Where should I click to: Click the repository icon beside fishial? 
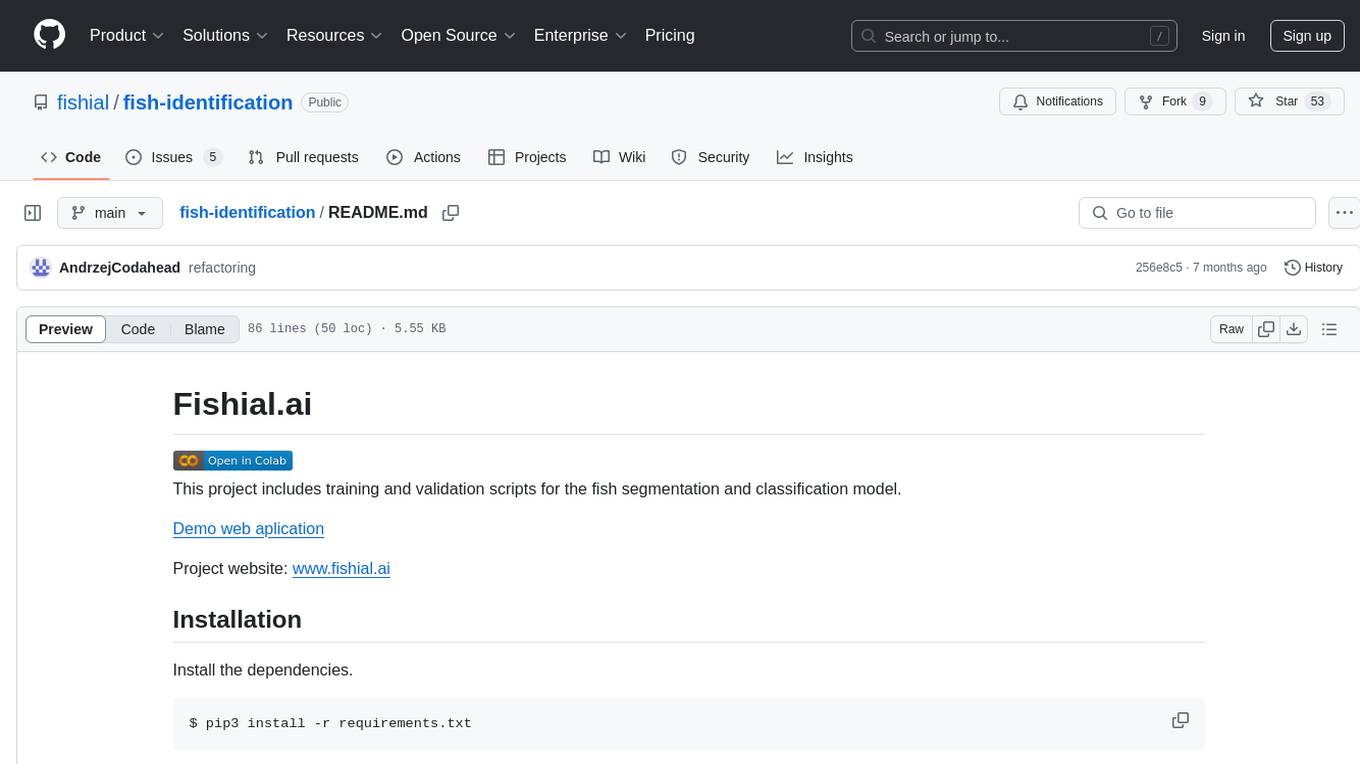coord(41,102)
